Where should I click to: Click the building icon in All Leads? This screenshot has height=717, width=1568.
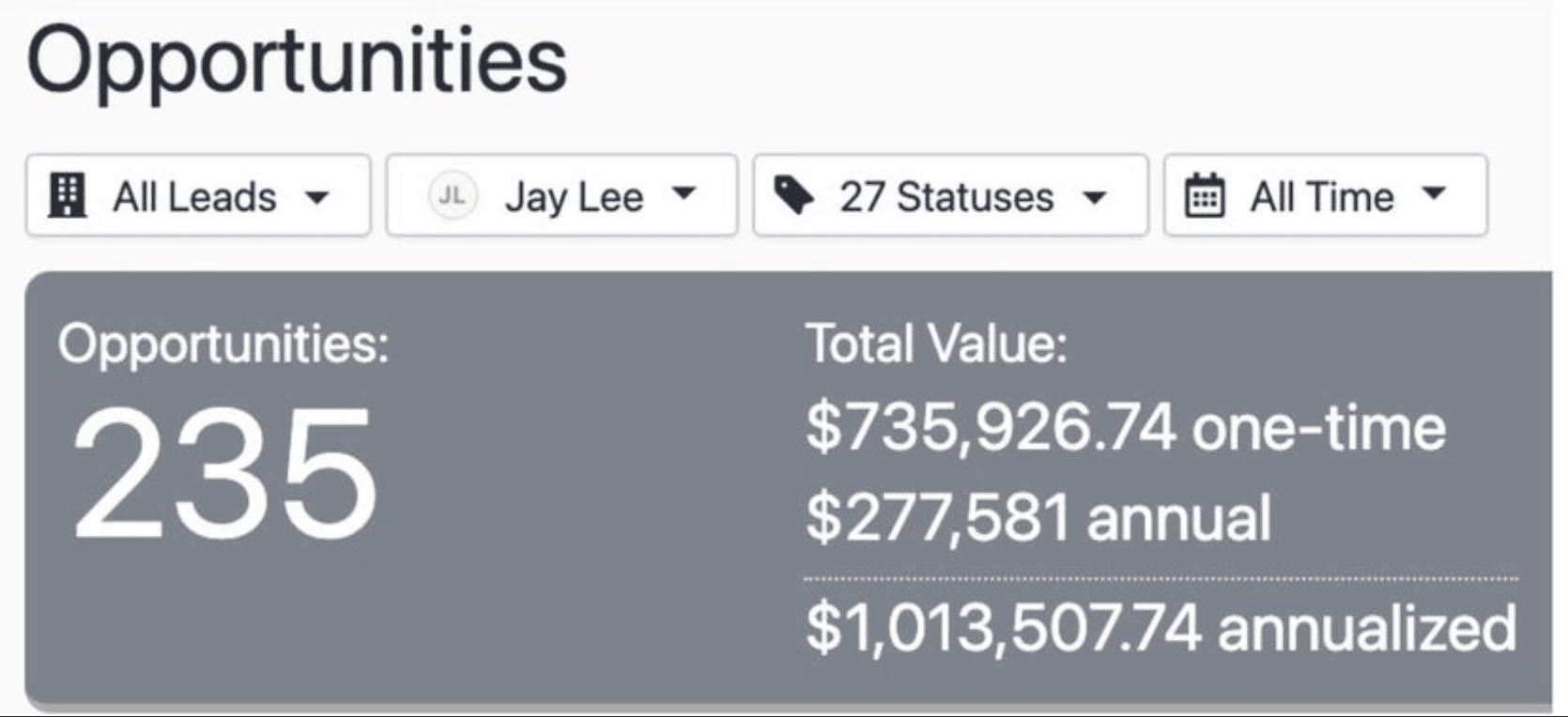67,195
